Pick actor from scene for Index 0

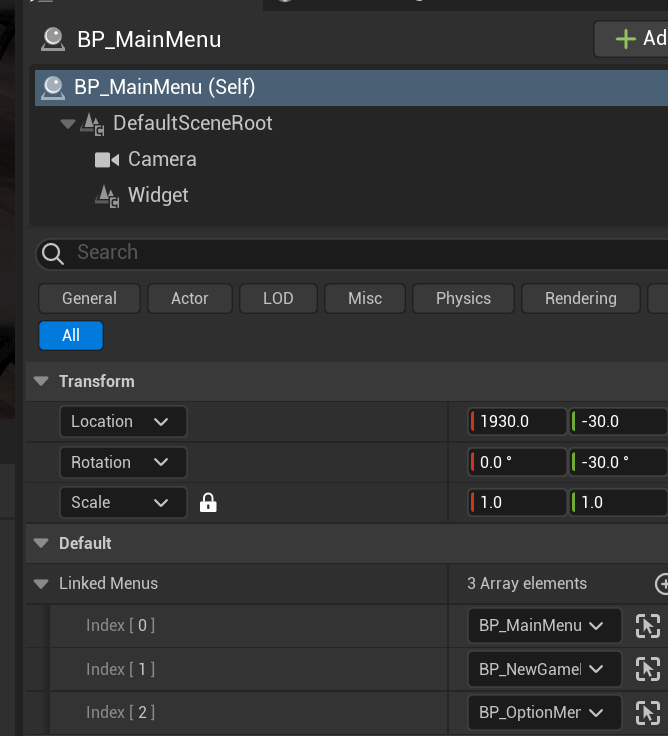point(648,626)
